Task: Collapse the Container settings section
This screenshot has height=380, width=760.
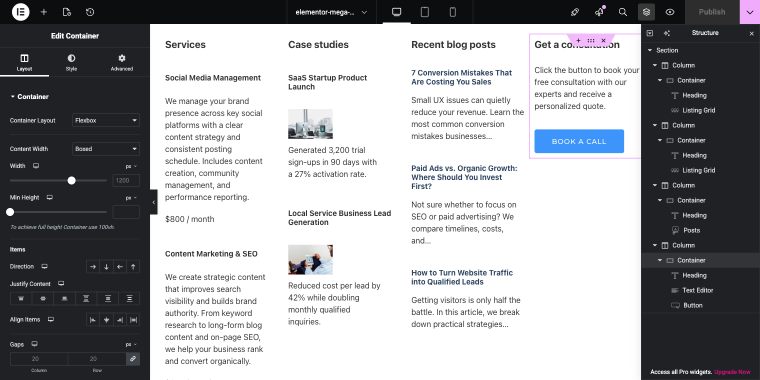Action: pyautogui.click(x=30, y=96)
